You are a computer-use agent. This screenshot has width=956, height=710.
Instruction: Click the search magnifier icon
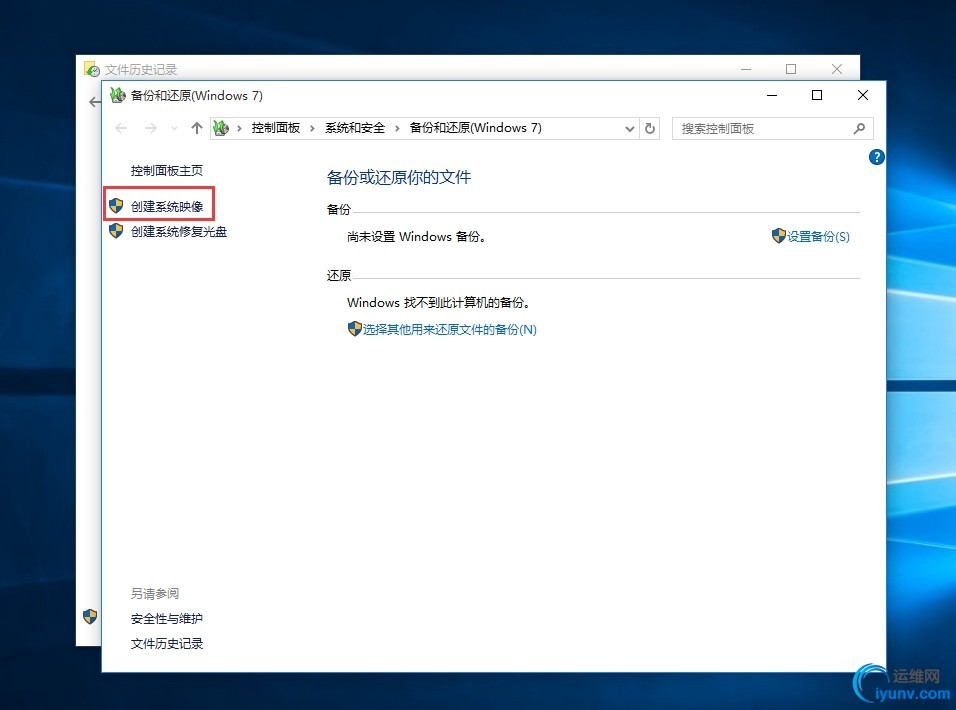click(859, 129)
